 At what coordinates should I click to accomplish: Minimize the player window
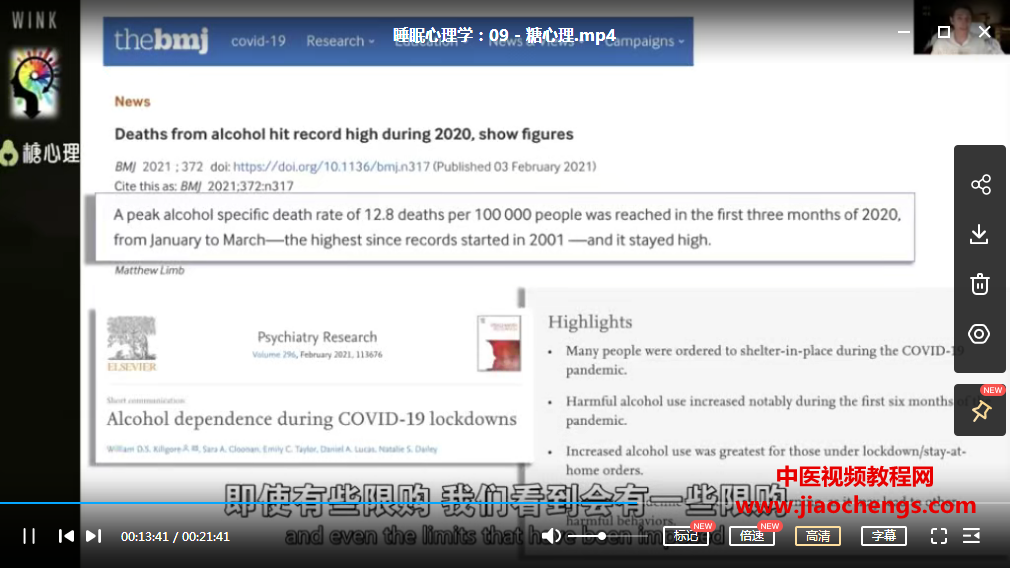tap(904, 32)
